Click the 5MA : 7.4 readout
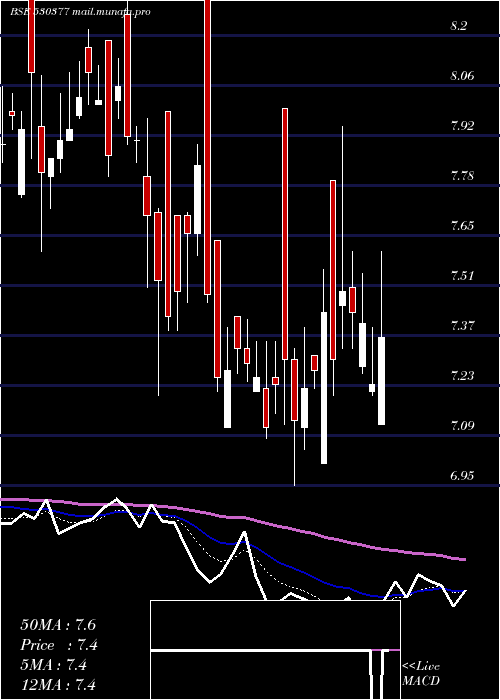The width and height of the screenshot is (500, 700). [53, 665]
